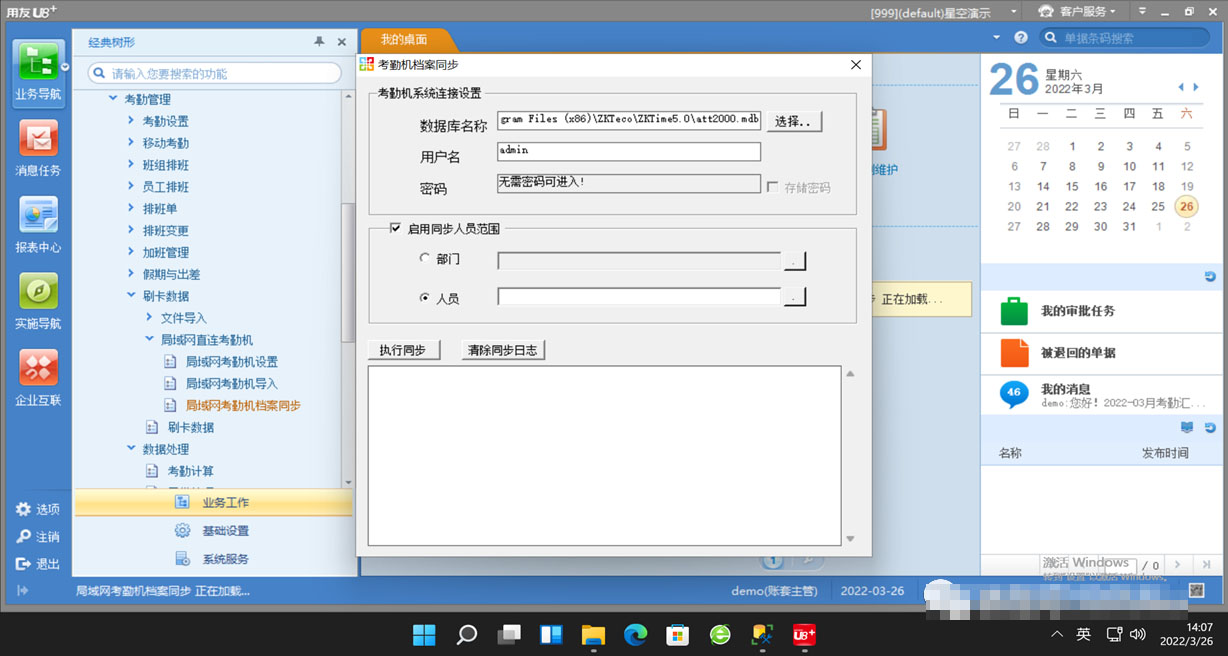Image resolution: width=1228 pixels, height=656 pixels.
Task: Collapse 考勤管理 tree node
Action: (x=112, y=99)
